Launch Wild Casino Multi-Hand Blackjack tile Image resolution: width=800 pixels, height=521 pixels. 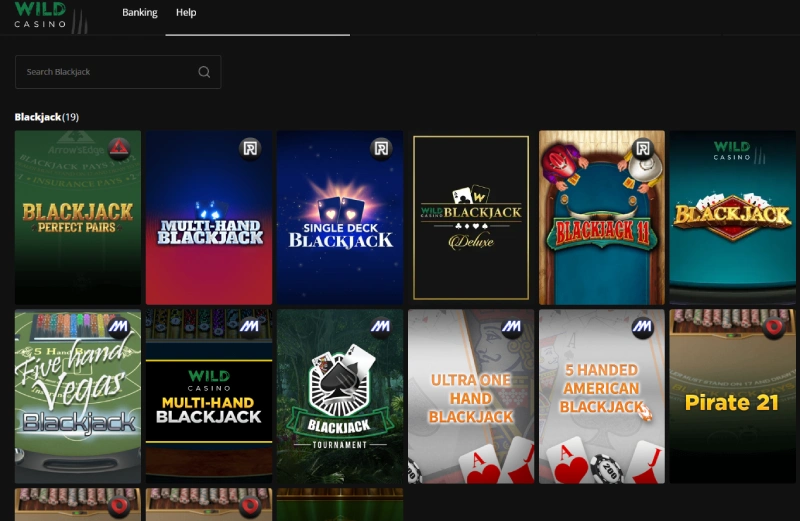click(209, 396)
